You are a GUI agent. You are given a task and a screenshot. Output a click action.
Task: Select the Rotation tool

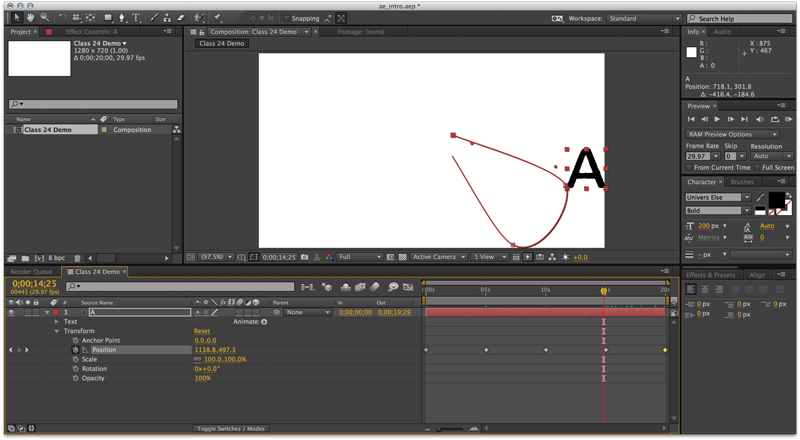coord(62,18)
